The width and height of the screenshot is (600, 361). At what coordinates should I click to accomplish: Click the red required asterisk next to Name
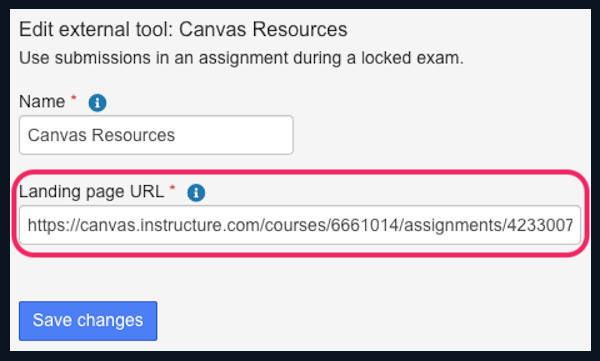73,98
